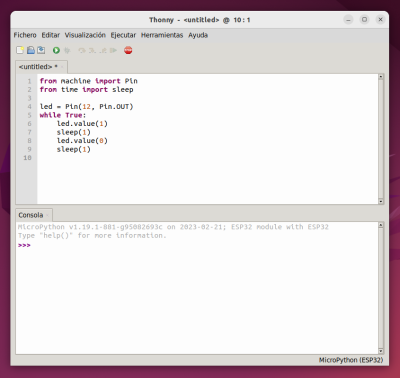
Task: Open the Ejecutar menu
Action: point(123,35)
